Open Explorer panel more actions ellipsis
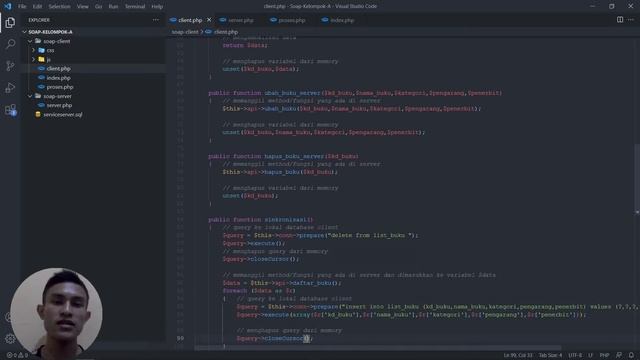The width and height of the screenshot is (640, 360). pyautogui.click(x=156, y=20)
